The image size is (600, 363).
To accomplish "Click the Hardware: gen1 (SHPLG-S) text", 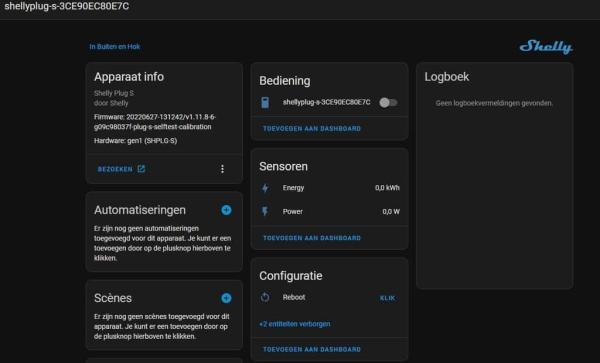I will point(135,141).
